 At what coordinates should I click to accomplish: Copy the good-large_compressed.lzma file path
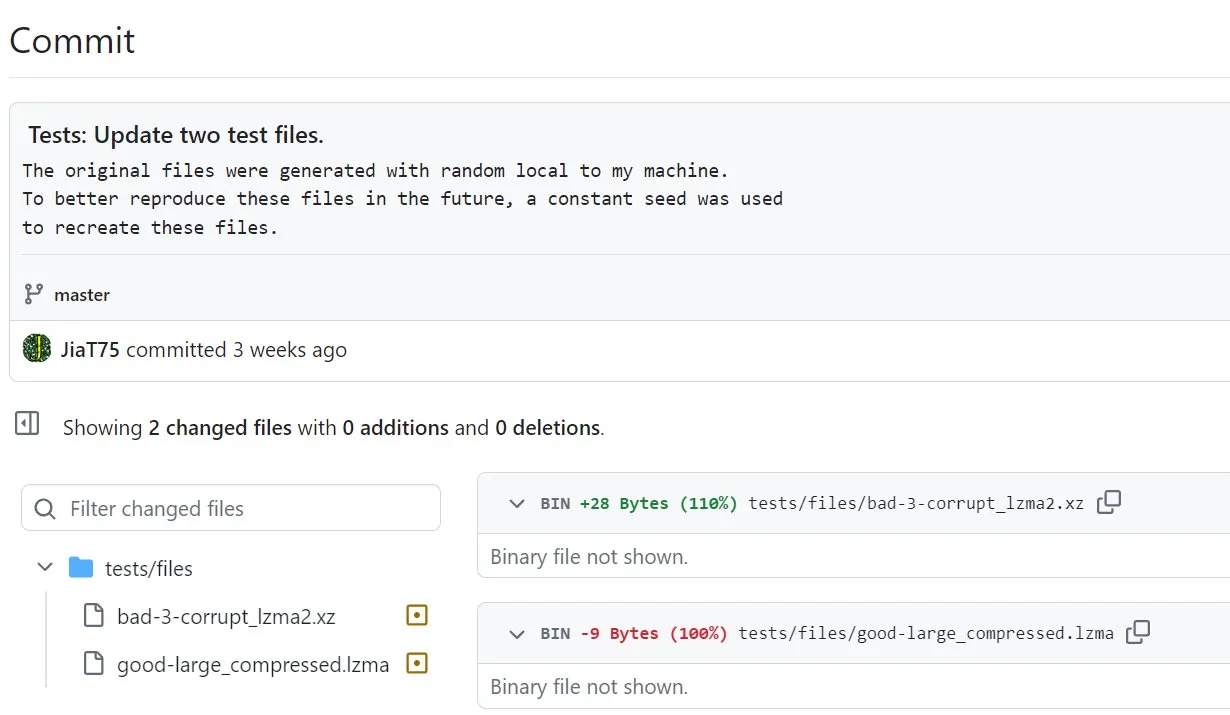point(1138,632)
